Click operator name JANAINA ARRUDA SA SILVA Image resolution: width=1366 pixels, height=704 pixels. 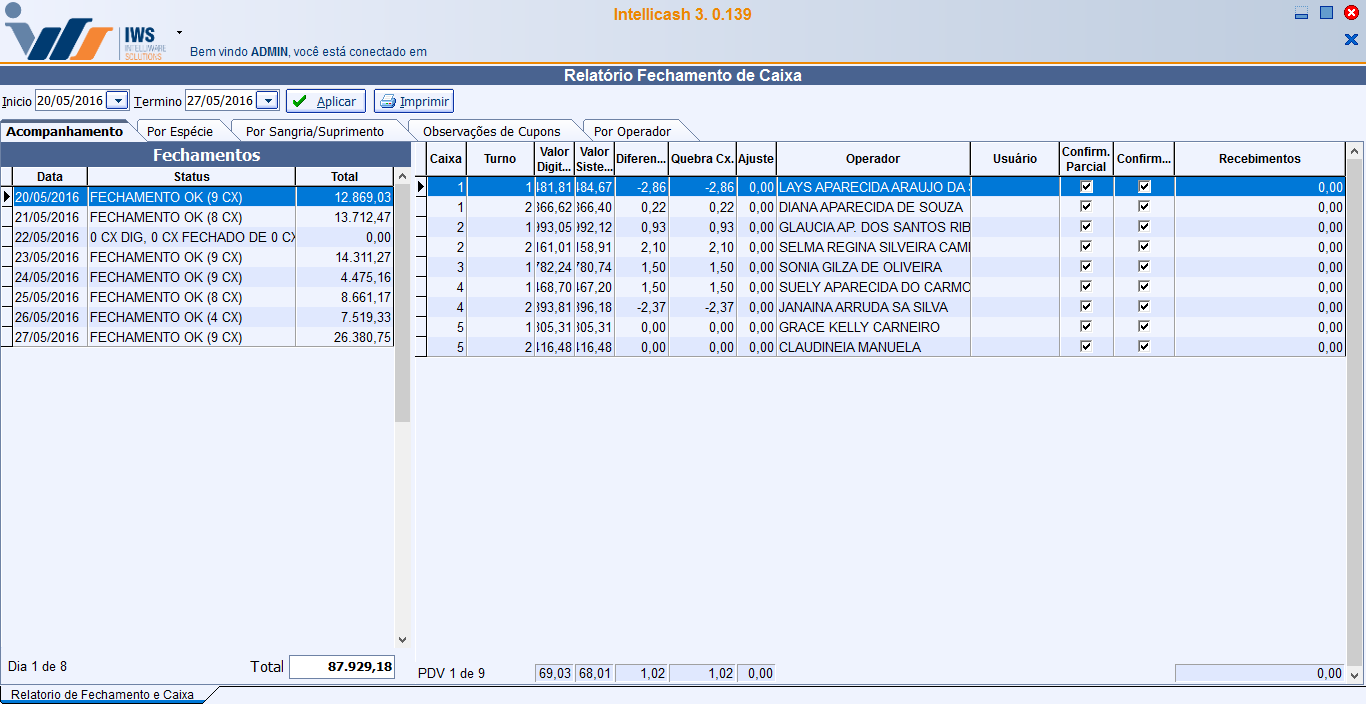(x=863, y=307)
